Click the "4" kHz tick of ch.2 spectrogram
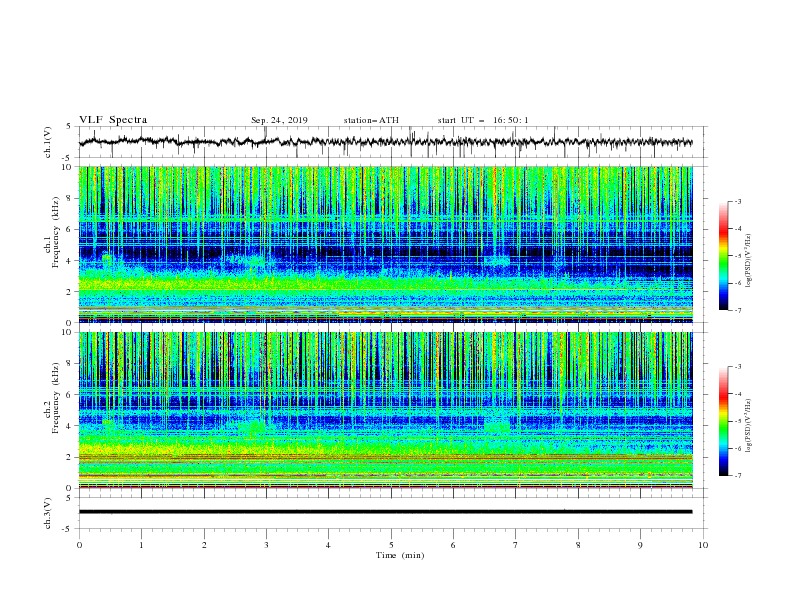This screenshot has width=792, height=612. point(71,426)
